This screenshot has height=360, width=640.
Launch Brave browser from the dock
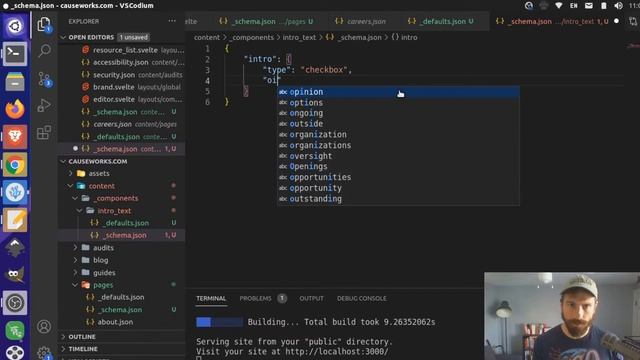[x=15, y=136]
